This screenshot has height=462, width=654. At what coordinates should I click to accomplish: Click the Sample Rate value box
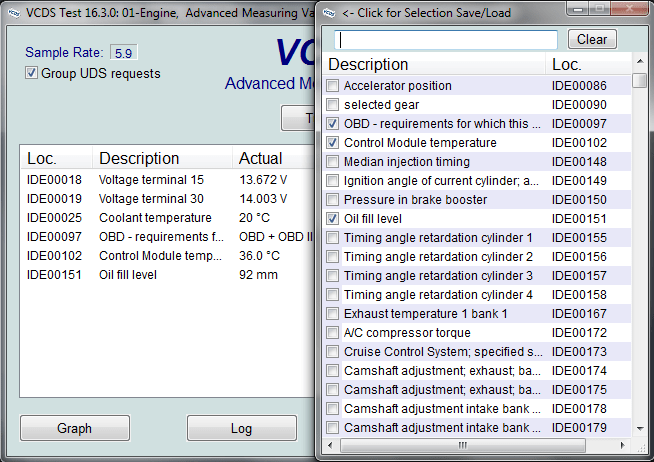123,53
